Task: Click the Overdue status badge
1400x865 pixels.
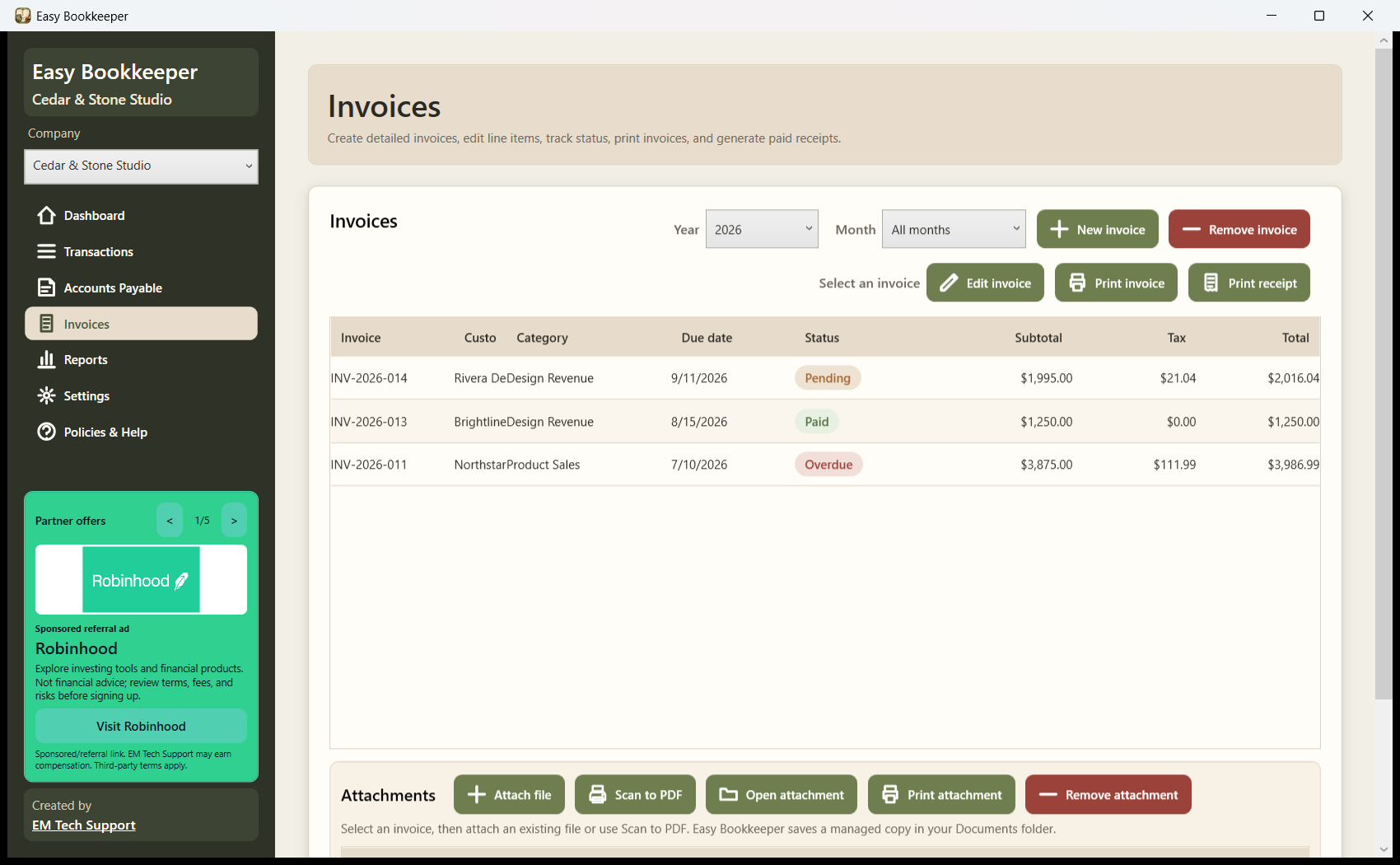Action: pyautogui.click(x=828, y=465)
